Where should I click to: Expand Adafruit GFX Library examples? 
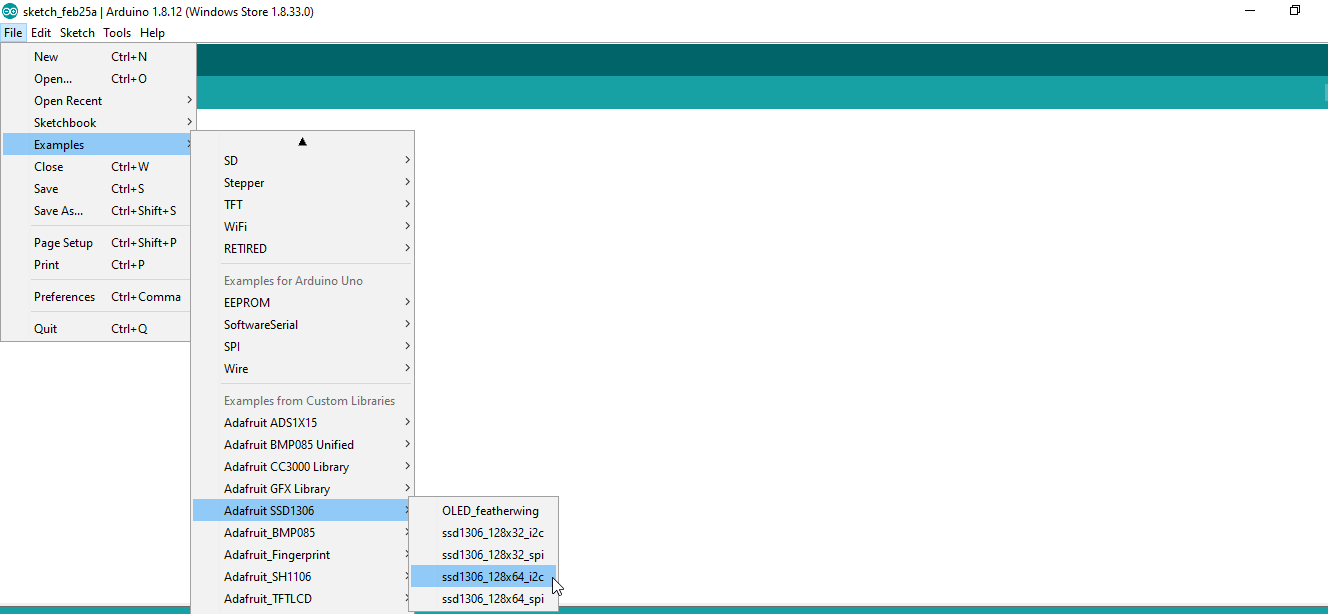point(302,489)
